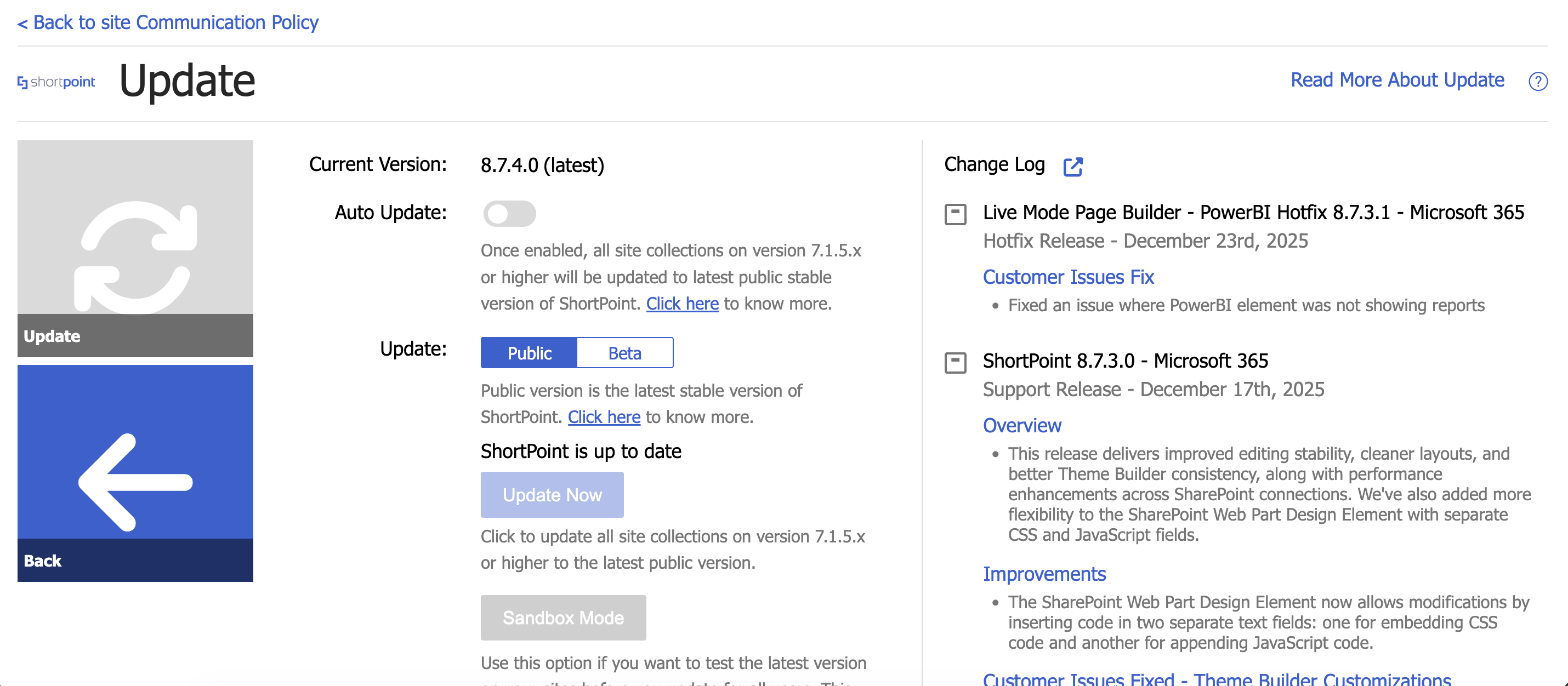The height and width of the screenshot is (686, 1568).
Task: Open Customer Issues Fixed Theme Builder heading
Action: pyautogui.click(x=1216, y=679)
